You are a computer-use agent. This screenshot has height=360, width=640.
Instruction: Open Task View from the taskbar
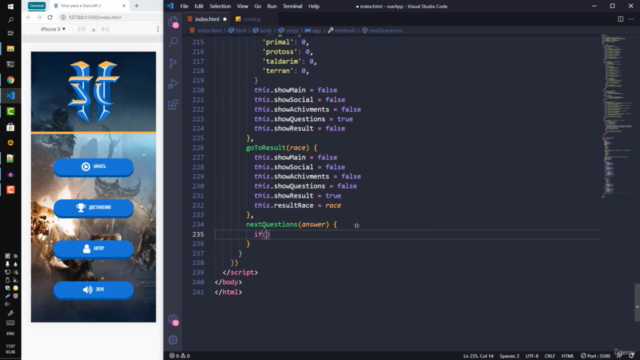[11, 33]
